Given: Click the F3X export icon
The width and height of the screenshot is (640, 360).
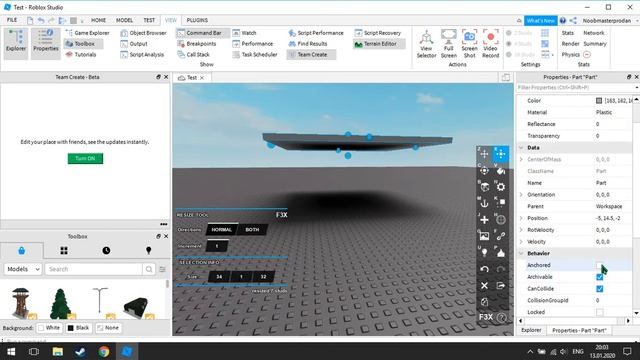Looking at the screenshot, I should [x=501, y=286].
